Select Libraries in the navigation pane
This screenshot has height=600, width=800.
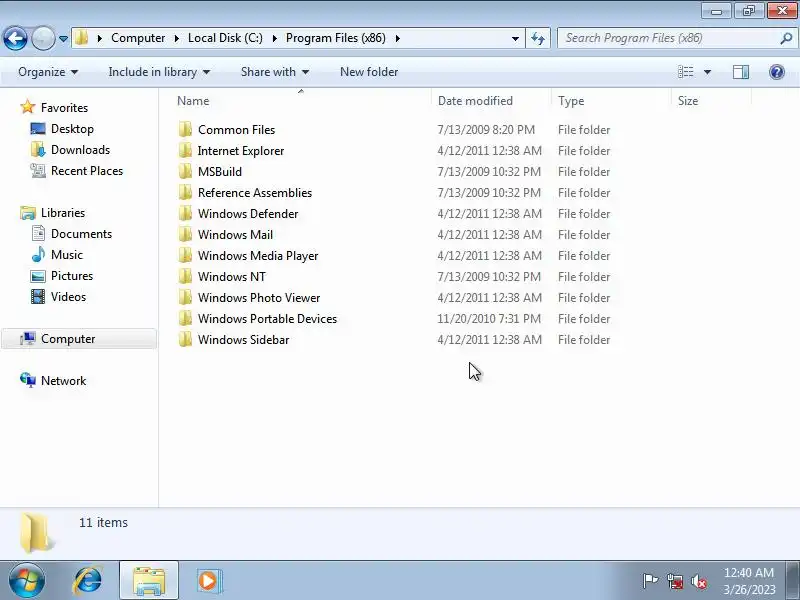(x=63, y=213)
